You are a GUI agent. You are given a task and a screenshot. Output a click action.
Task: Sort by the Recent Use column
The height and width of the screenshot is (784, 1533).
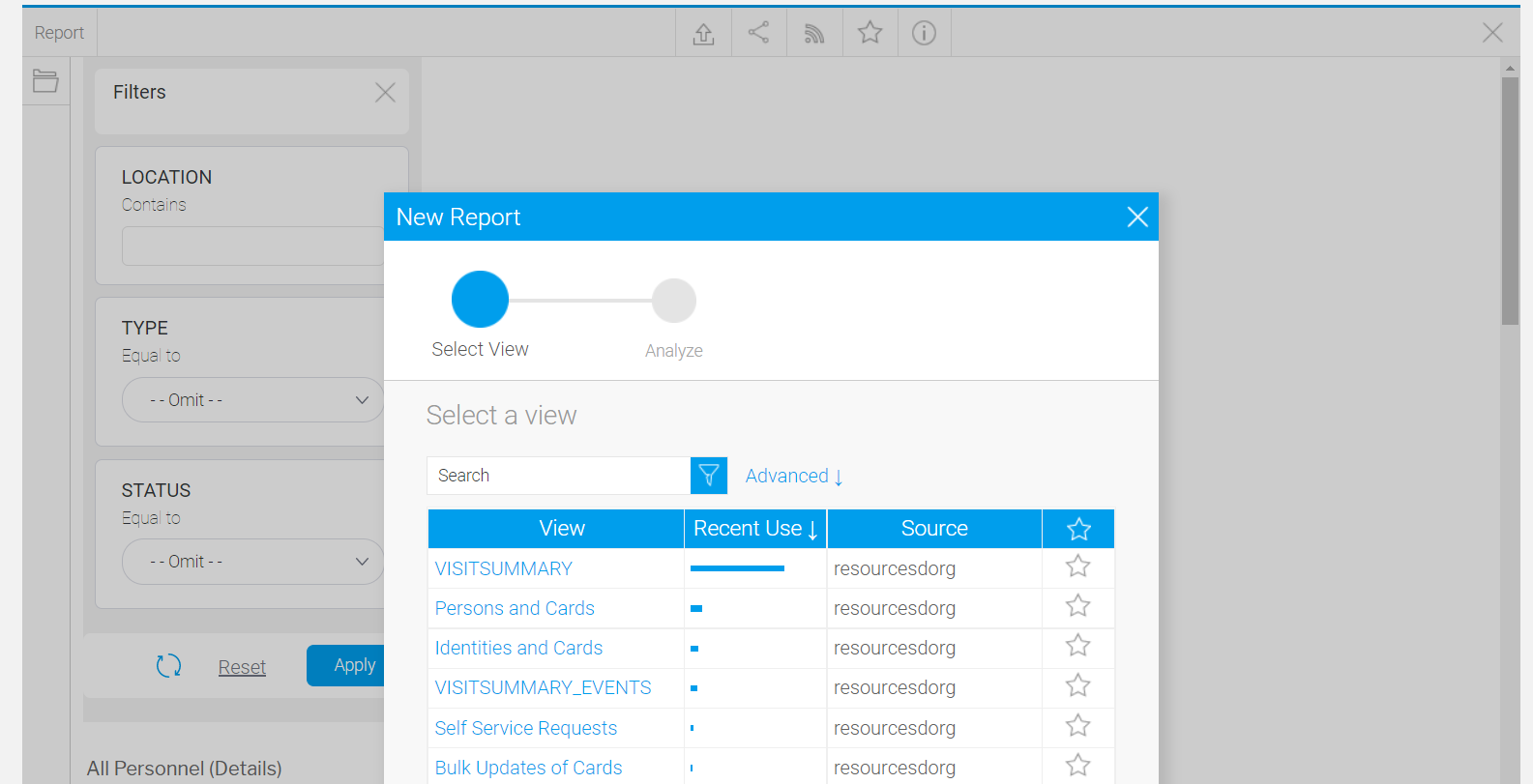755,529
